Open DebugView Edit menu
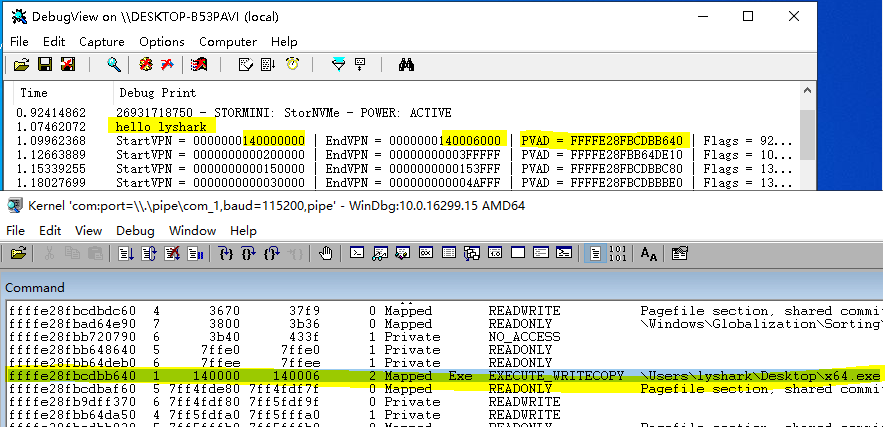This screenshot has height=427, width=885. tap(54, 42)
